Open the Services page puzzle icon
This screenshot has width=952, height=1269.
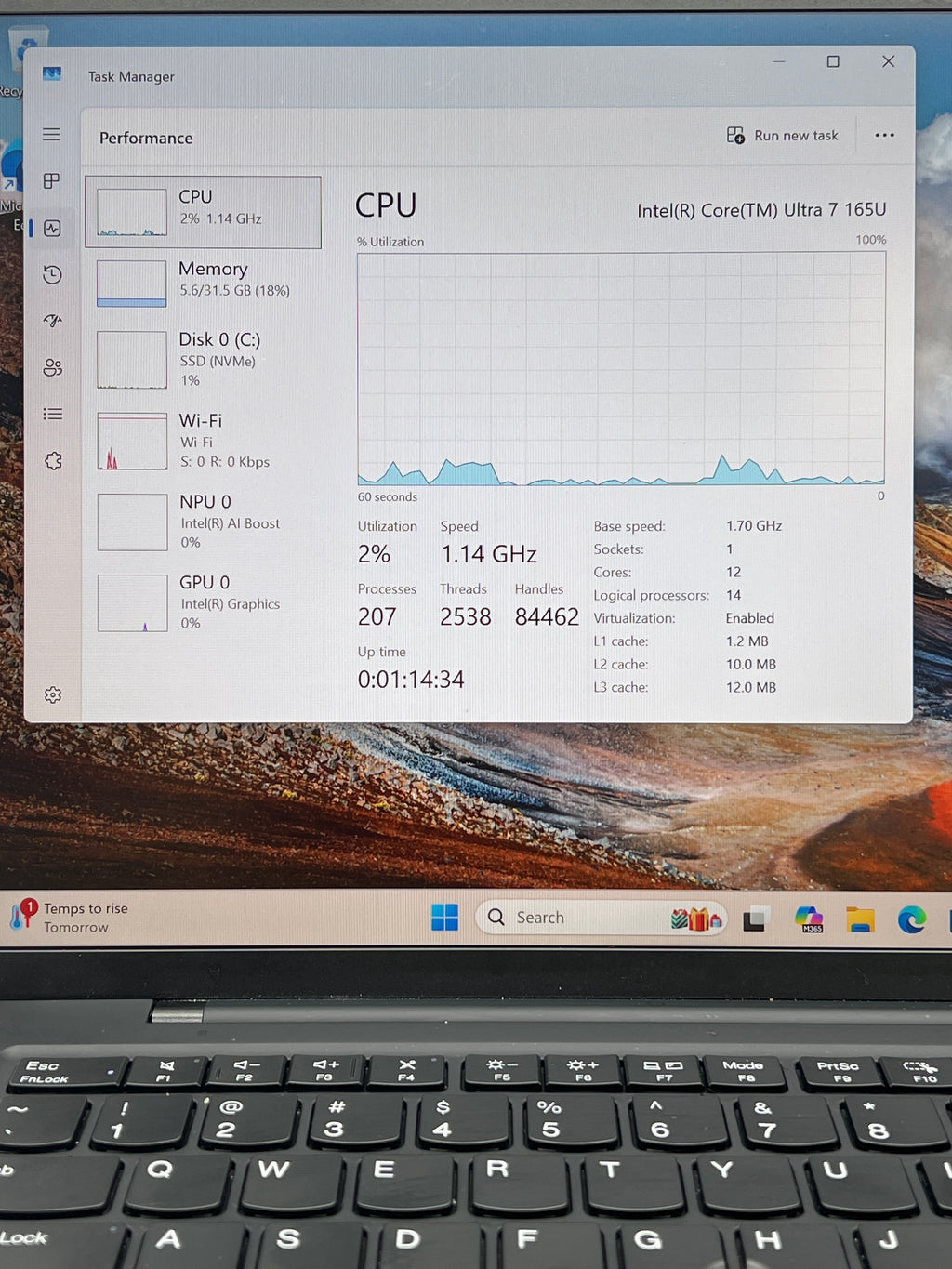[53, 461]
